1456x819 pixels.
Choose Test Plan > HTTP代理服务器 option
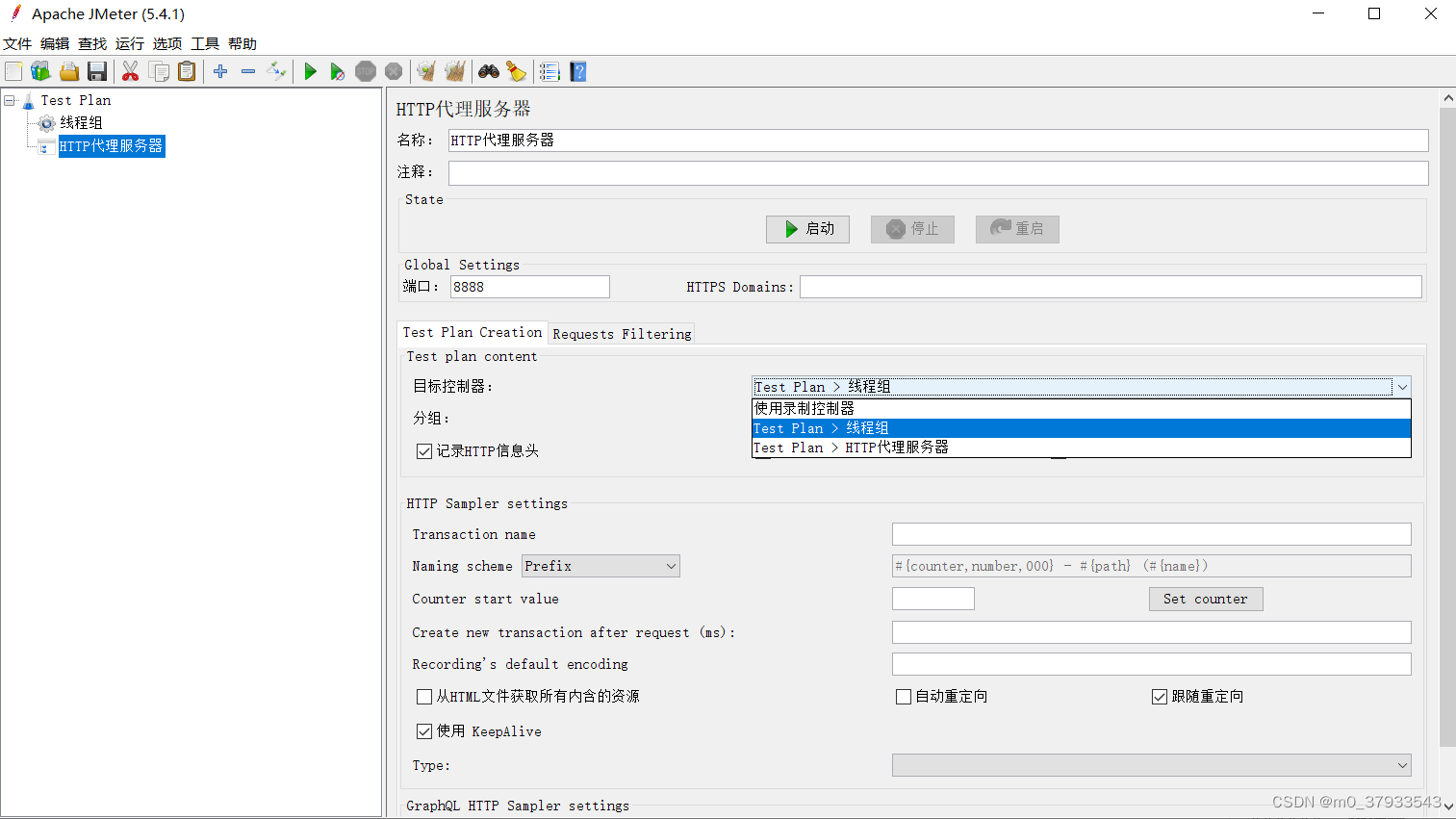1081,448
